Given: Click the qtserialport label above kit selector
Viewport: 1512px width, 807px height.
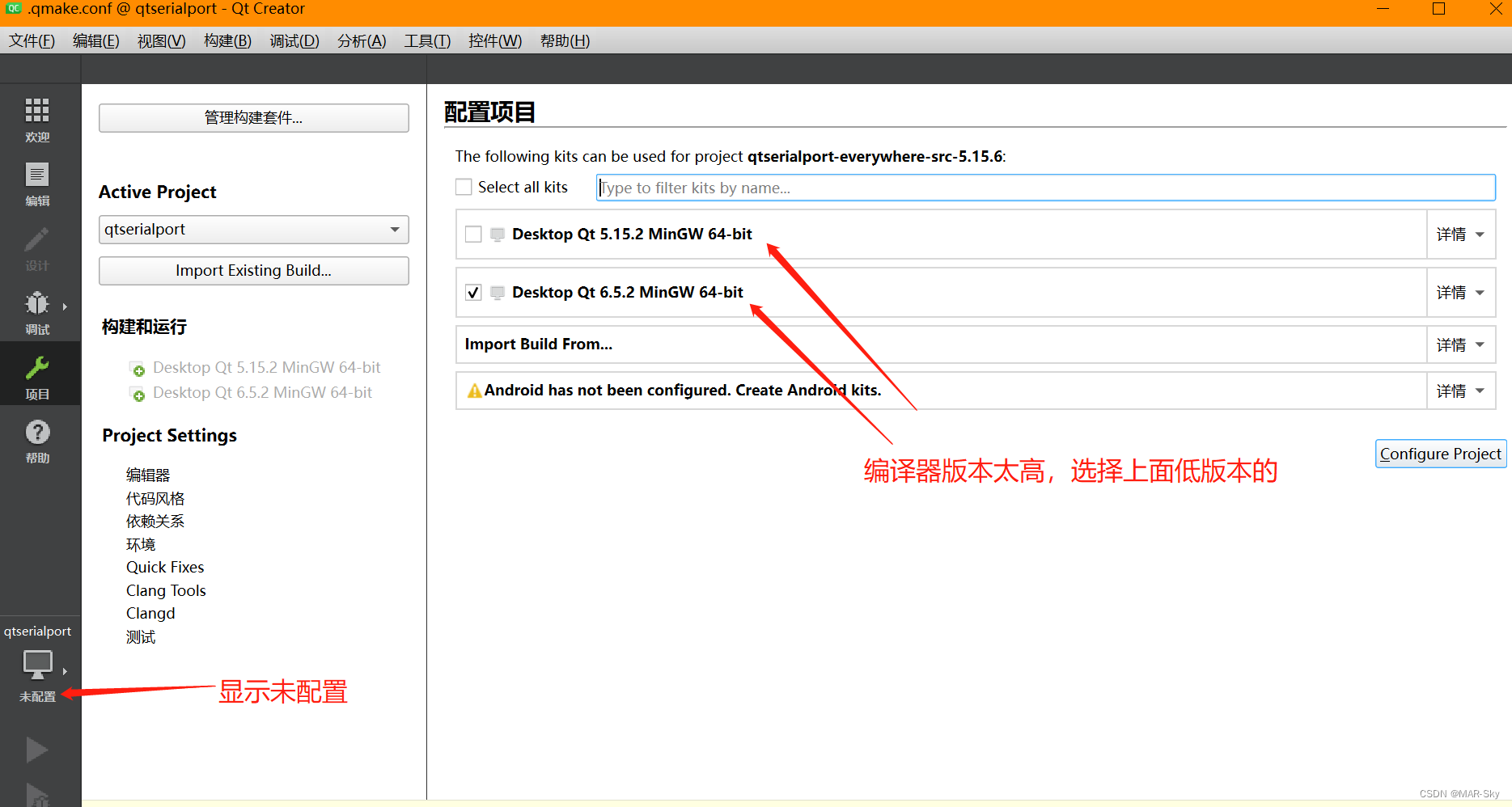Looking at the screenshot, I should pos(37,631).
